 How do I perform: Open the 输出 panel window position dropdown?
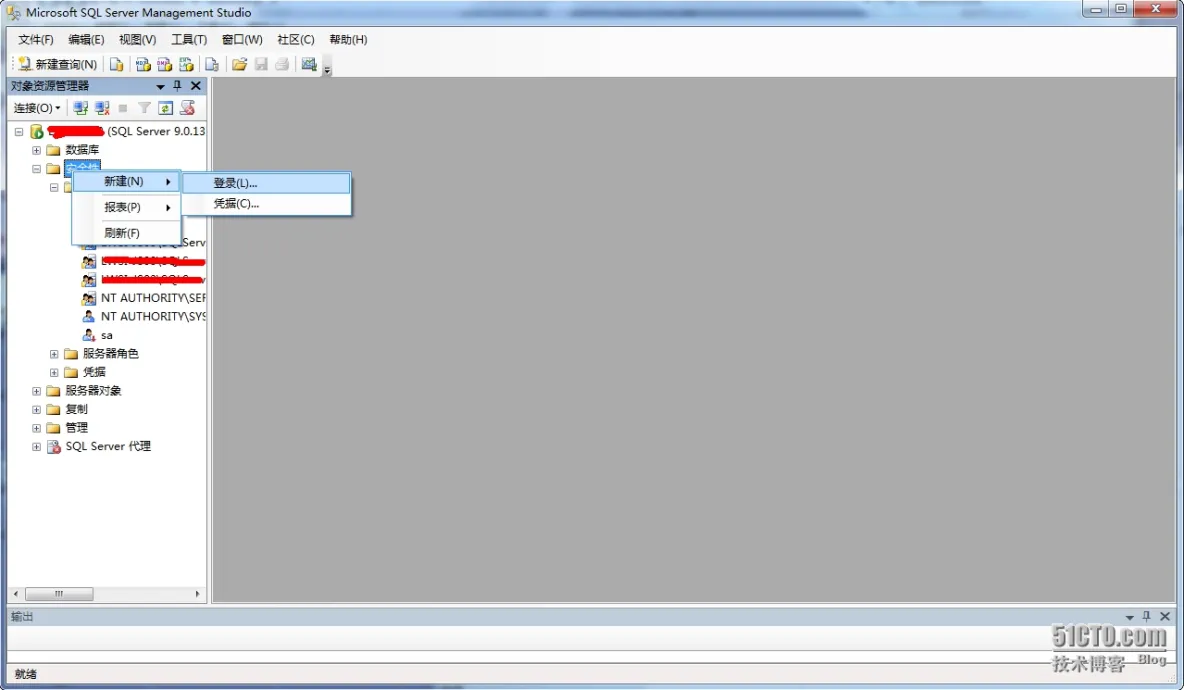pyautogui.click(x=1130, y=618)
